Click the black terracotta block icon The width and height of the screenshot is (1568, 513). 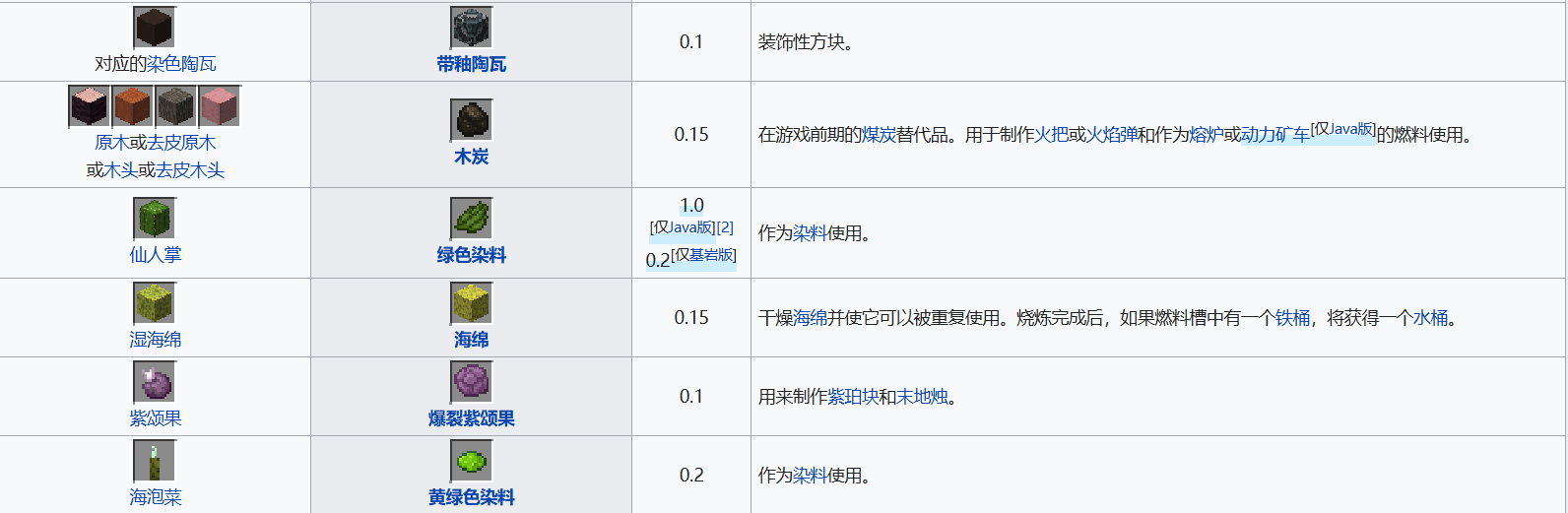click(155, 28)
